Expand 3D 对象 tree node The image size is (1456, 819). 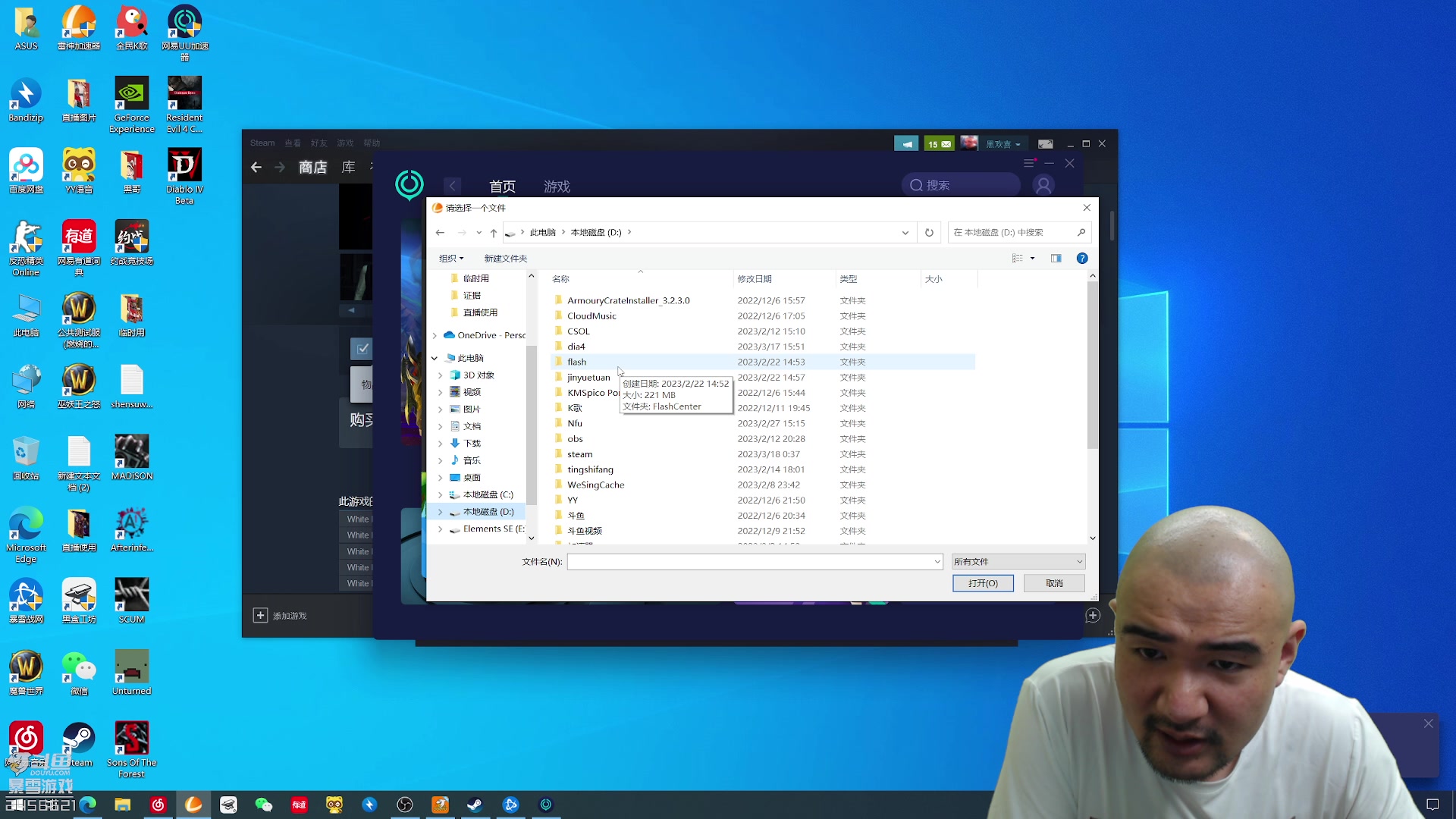441,375
